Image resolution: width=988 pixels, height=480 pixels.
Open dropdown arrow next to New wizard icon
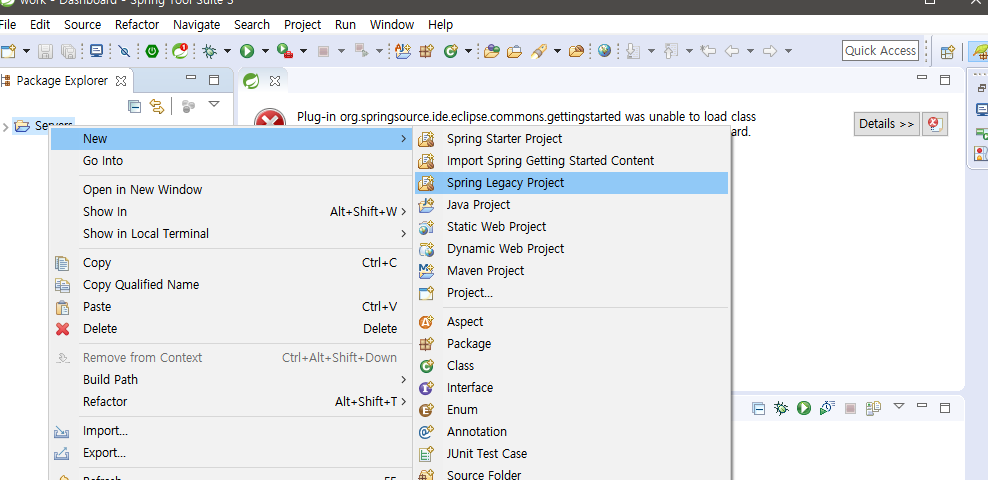tap(26, 51)
